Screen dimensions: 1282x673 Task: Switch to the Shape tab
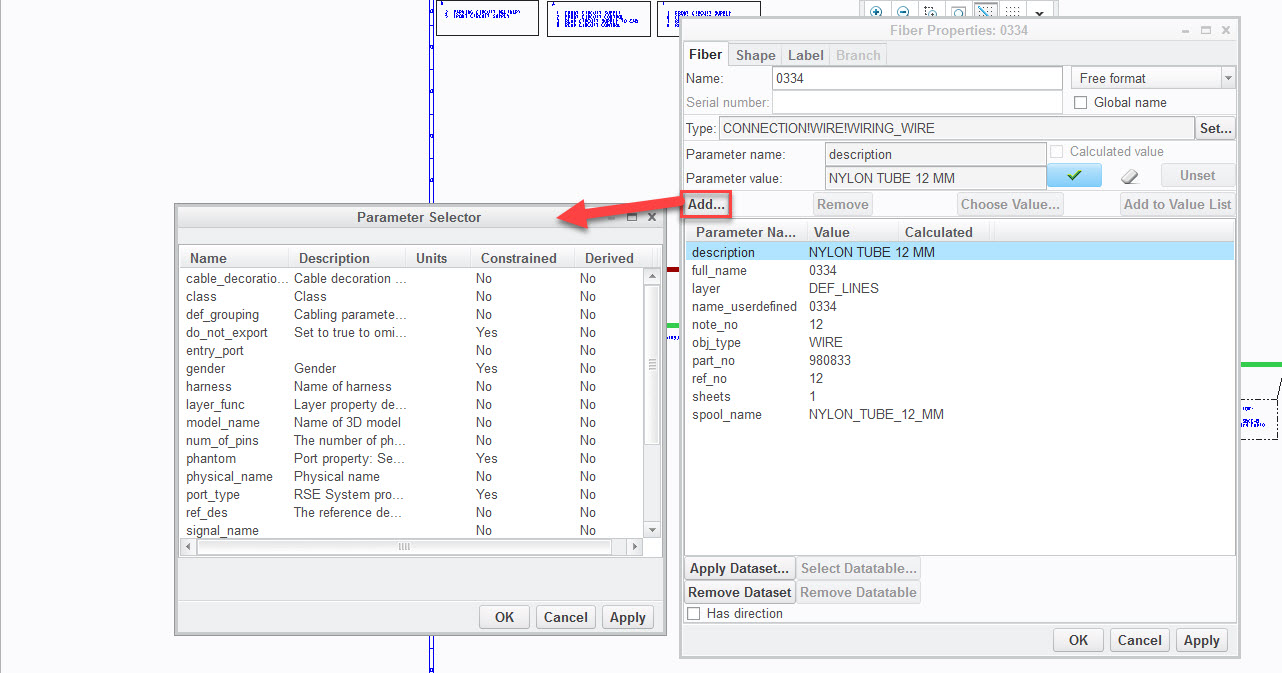click(755, 55)
